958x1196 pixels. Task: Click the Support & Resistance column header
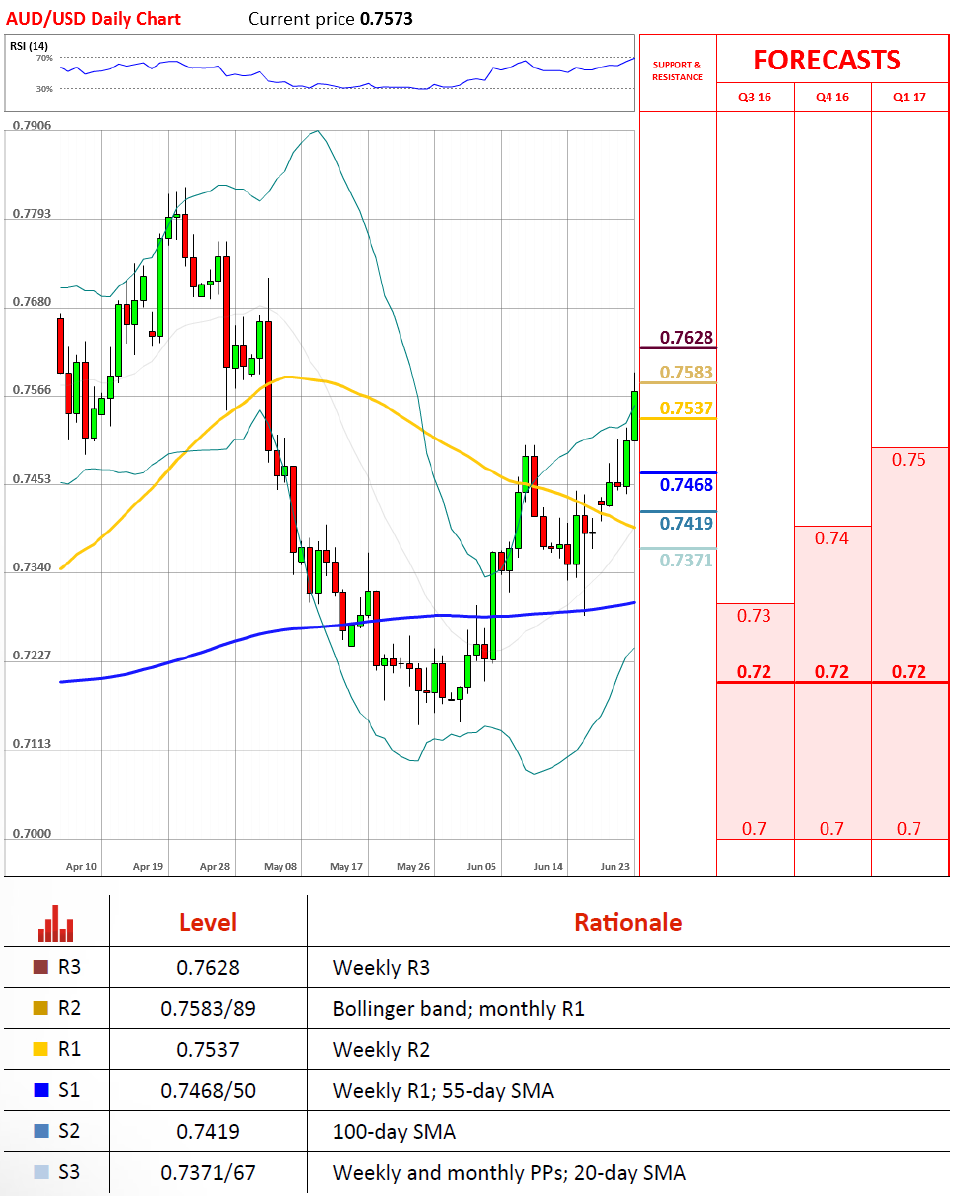tap(677, 71)
